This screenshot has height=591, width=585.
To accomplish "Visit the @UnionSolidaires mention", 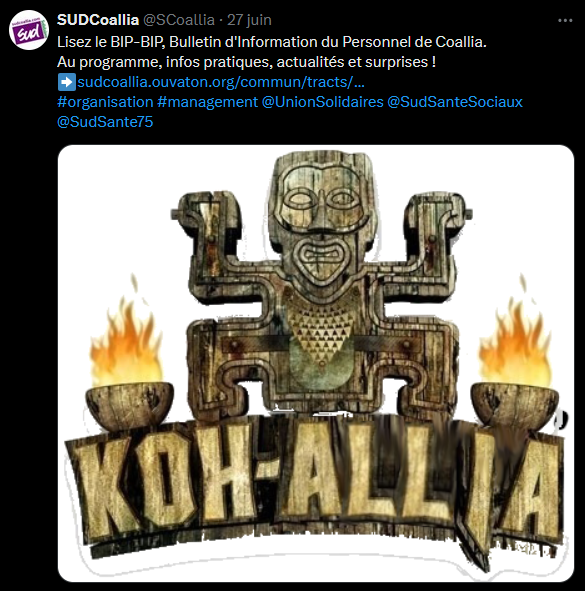I will coord(323,102).
